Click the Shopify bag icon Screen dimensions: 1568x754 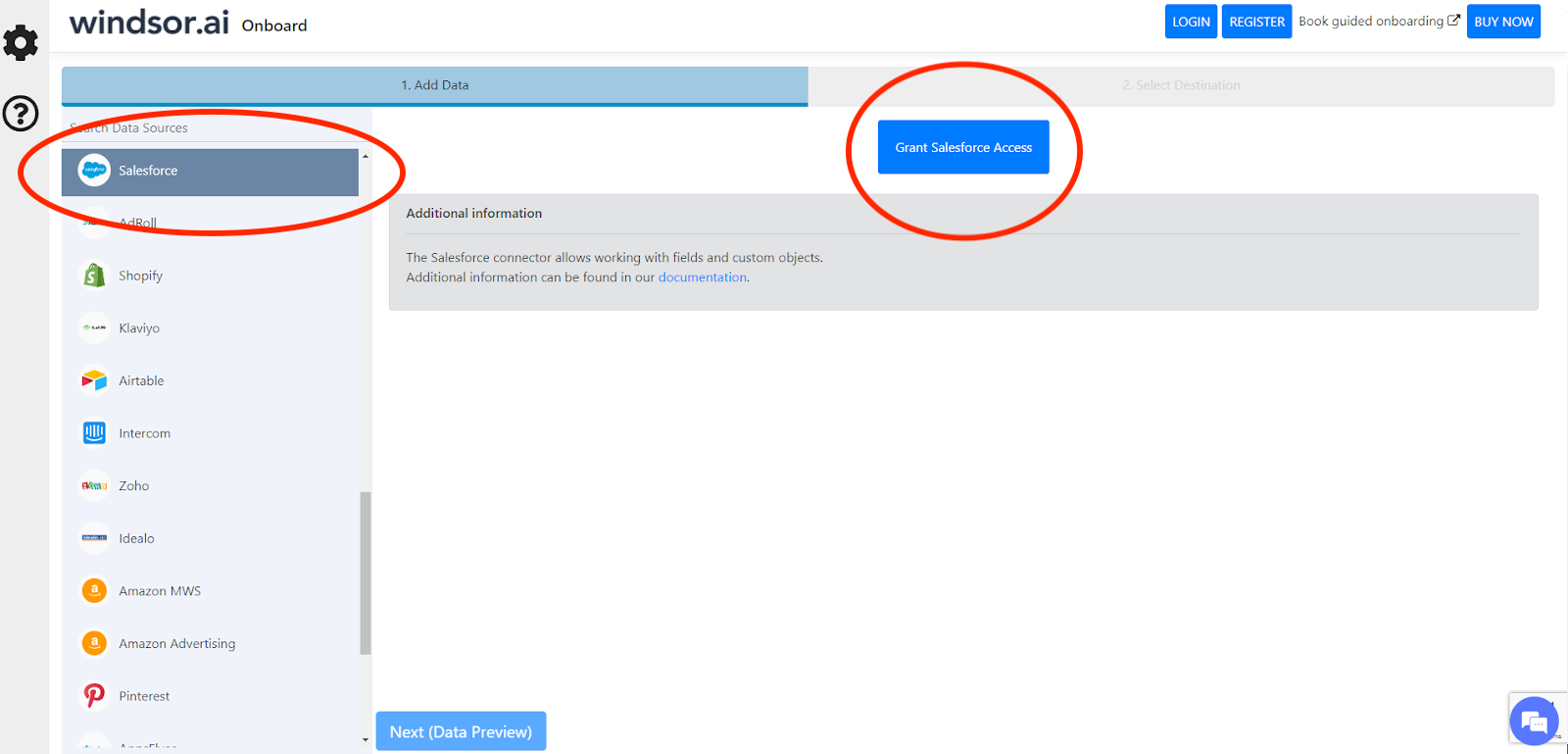click(x=94, y=276)
